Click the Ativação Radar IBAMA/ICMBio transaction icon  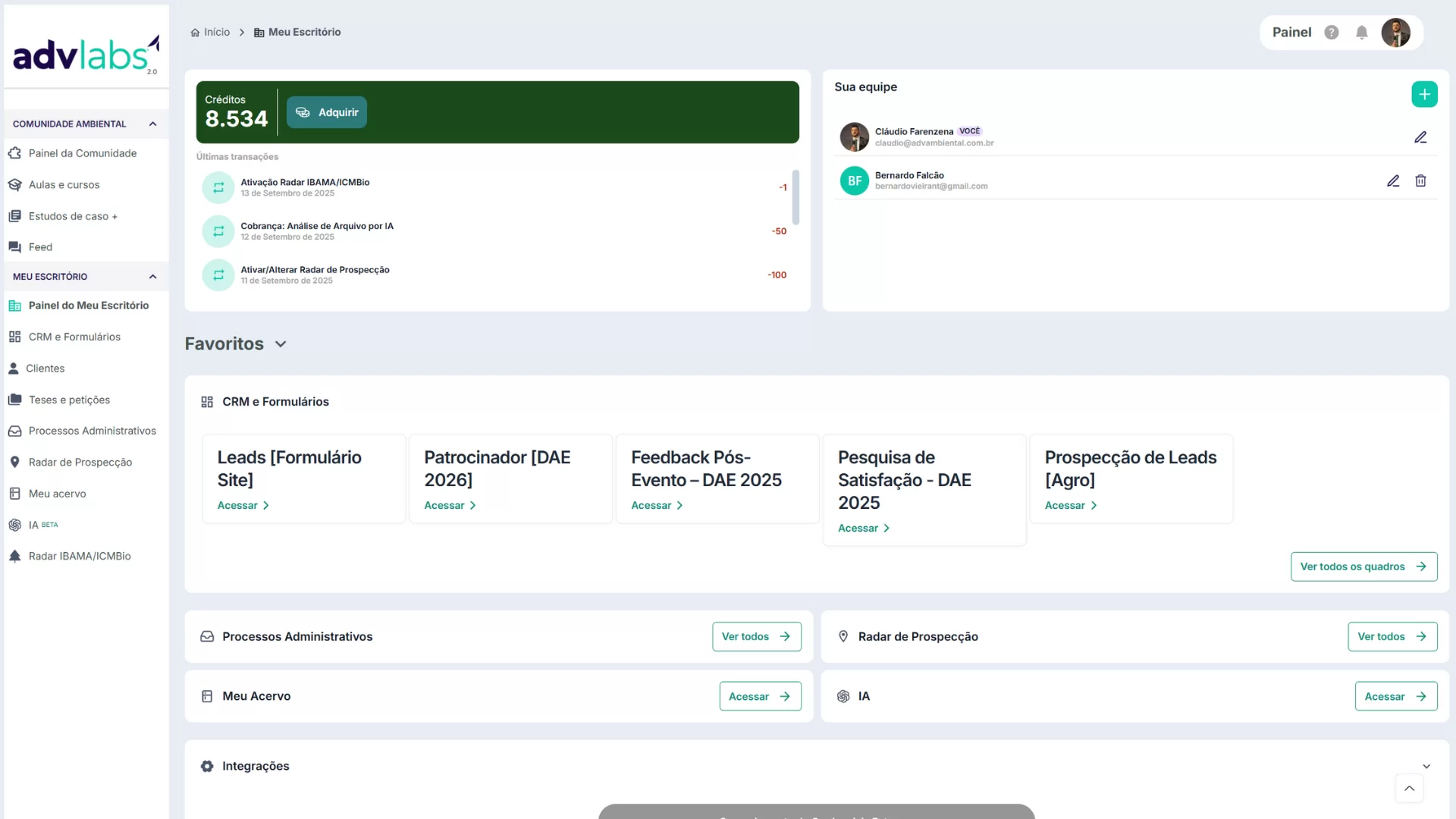218,187
